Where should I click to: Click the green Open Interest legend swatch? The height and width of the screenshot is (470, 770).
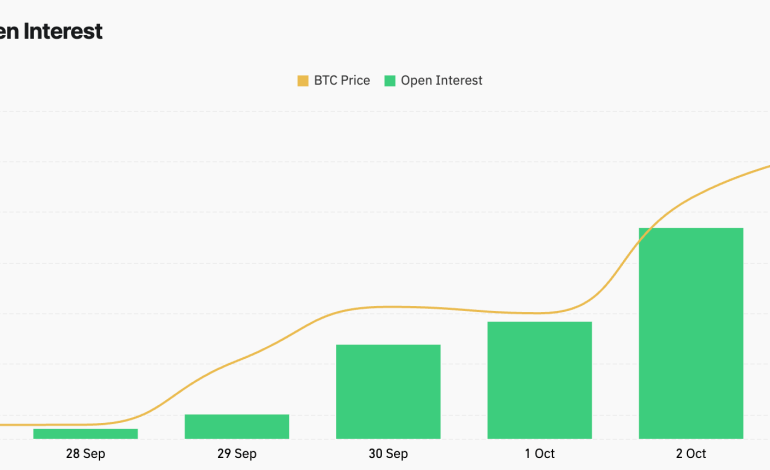pyautogui.click(x=391, y=80)
